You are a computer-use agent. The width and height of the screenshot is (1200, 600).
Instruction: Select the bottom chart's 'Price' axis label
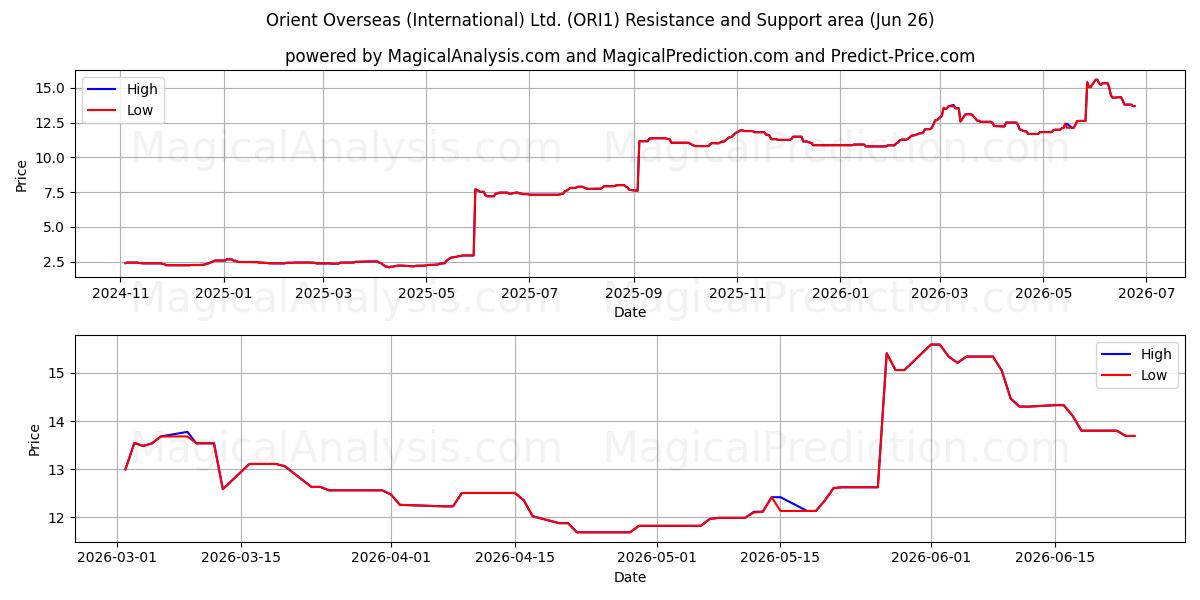point(35,439)
